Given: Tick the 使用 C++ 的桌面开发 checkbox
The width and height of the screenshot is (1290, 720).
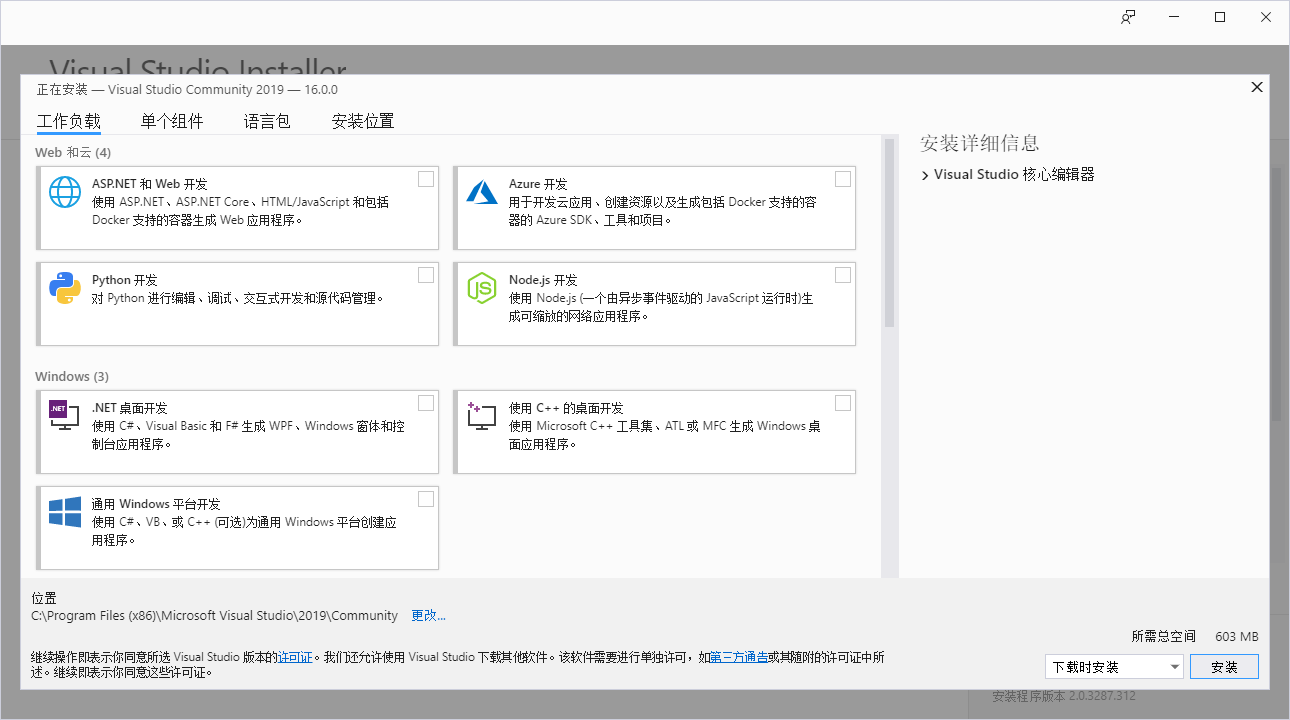Looking at the screenshot, I should click(x=843, y=403).
